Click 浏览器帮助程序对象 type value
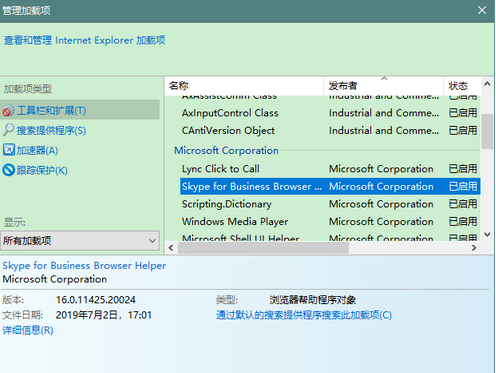 [313, 300]
